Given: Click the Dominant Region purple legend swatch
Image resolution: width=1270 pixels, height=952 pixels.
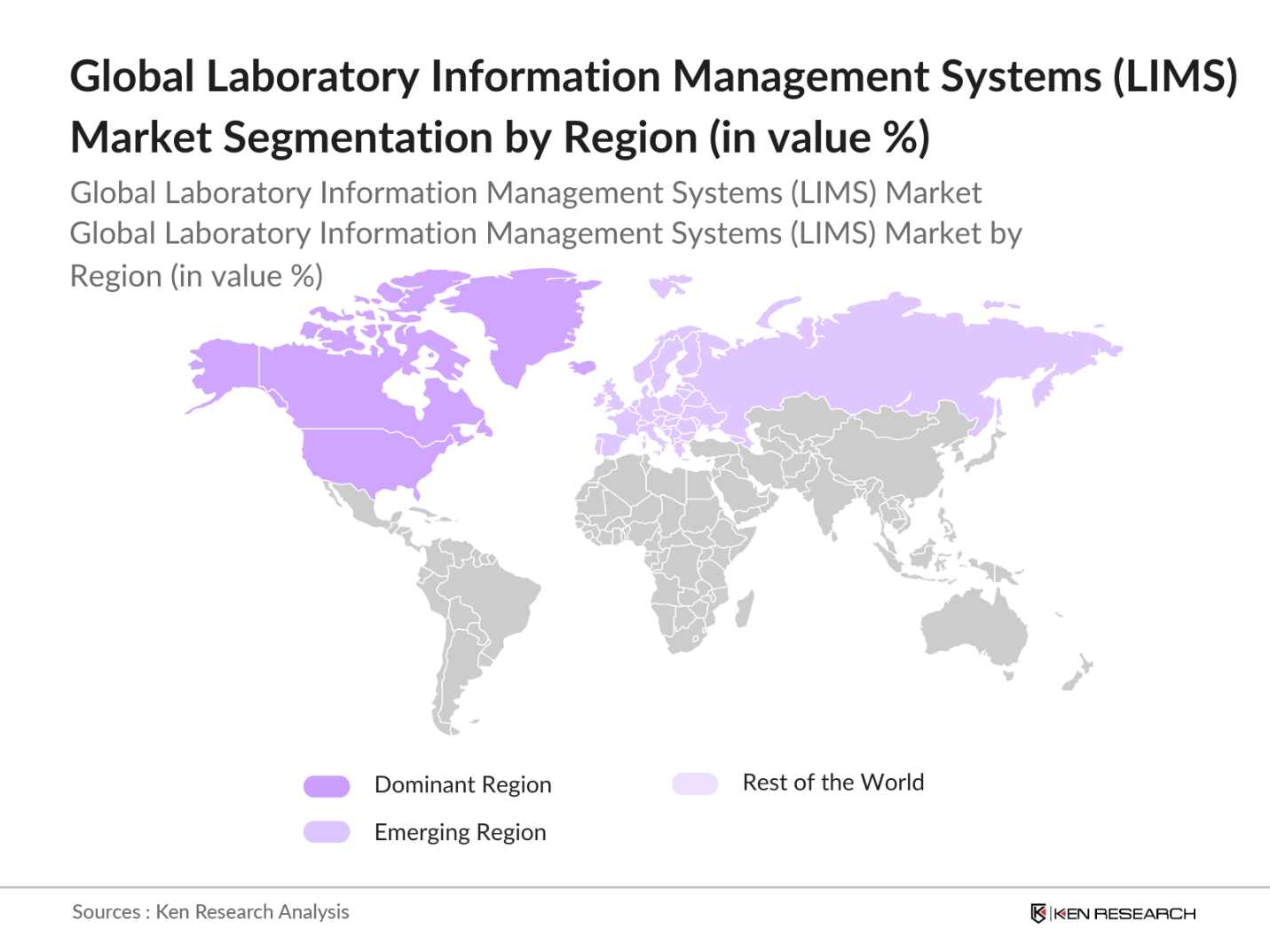Looking at the screenshot, I should click(327, 786).
